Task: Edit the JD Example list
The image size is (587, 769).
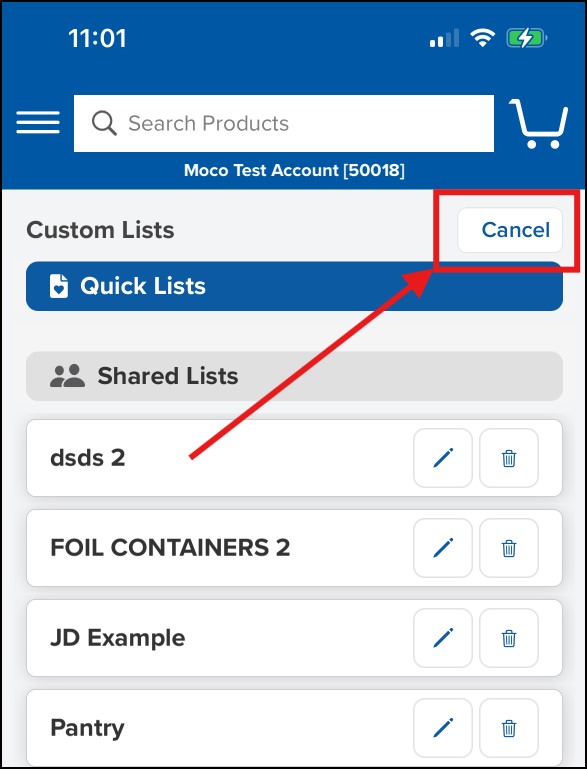Action: 443,638
